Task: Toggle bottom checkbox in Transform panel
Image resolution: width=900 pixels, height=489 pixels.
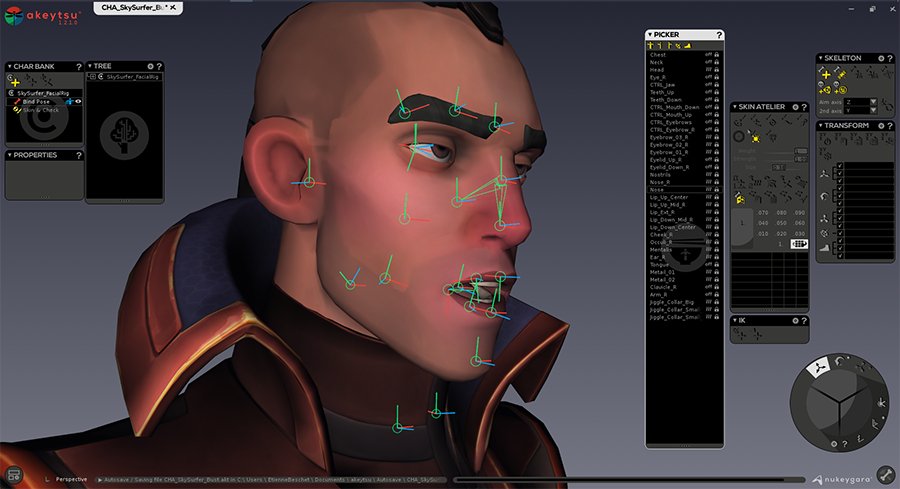Action: pyautogui.click(x=840, y=256)
